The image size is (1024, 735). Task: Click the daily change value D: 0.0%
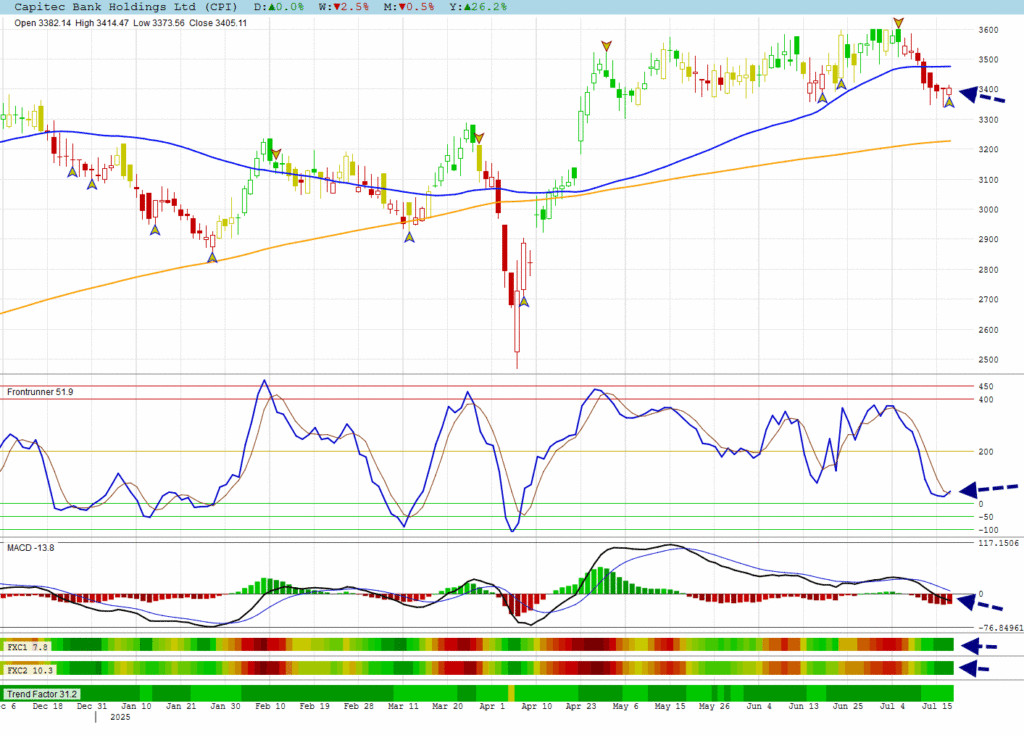click(279, 7)
